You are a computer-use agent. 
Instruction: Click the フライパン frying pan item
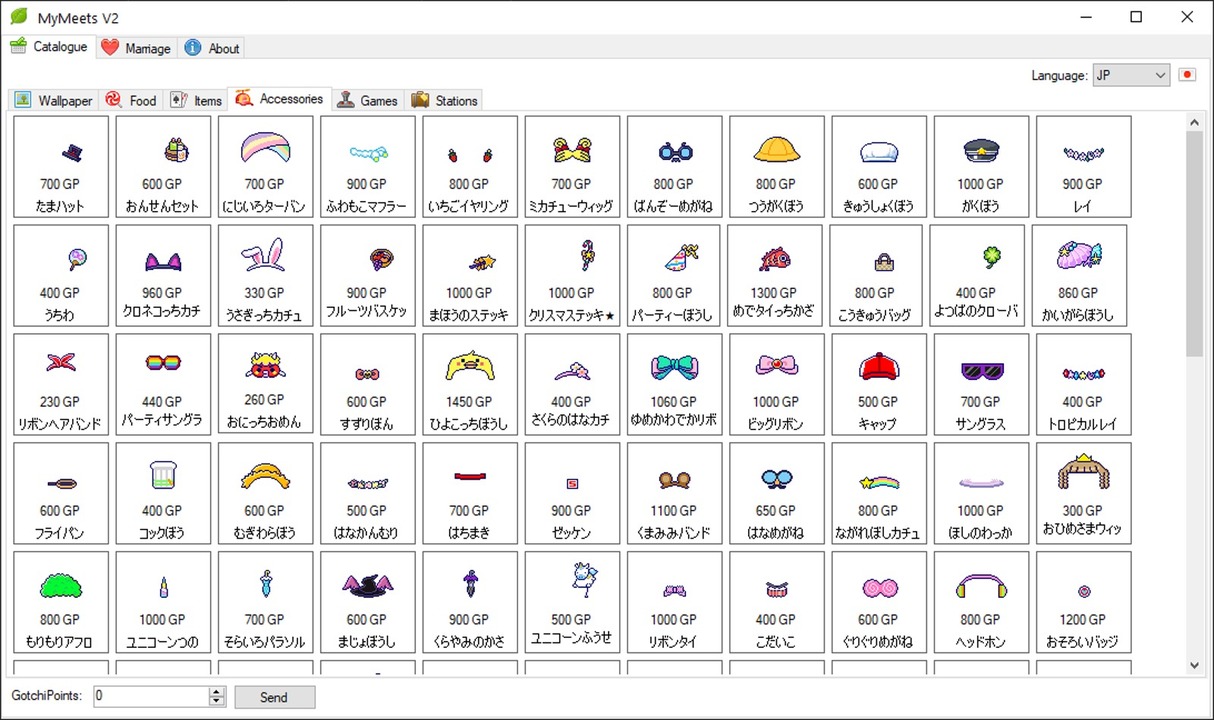pyautogui.click(x=61, y=493)
